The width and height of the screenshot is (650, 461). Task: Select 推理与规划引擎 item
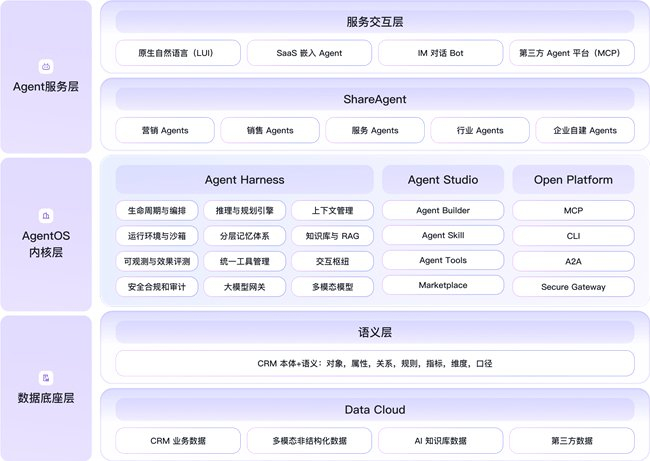(x=245, y=211)
